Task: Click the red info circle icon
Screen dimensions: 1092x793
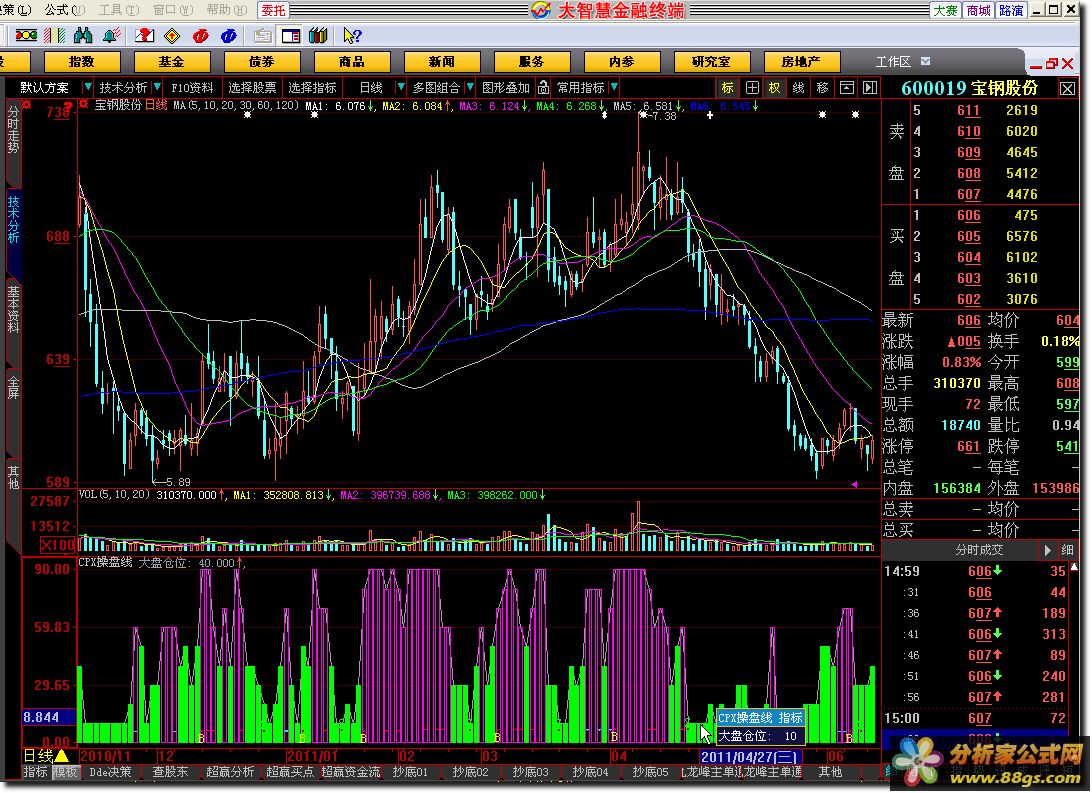Action: (201, 36)
